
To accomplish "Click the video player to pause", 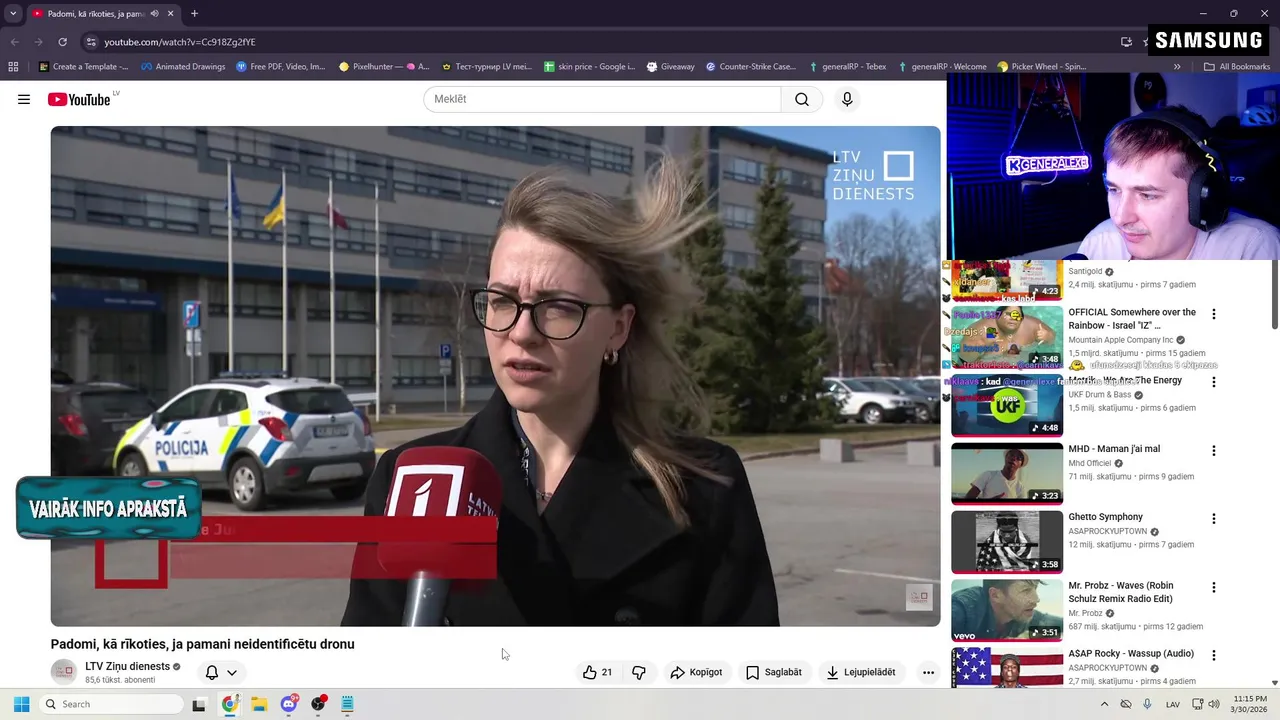I will [x=495, y=376].
